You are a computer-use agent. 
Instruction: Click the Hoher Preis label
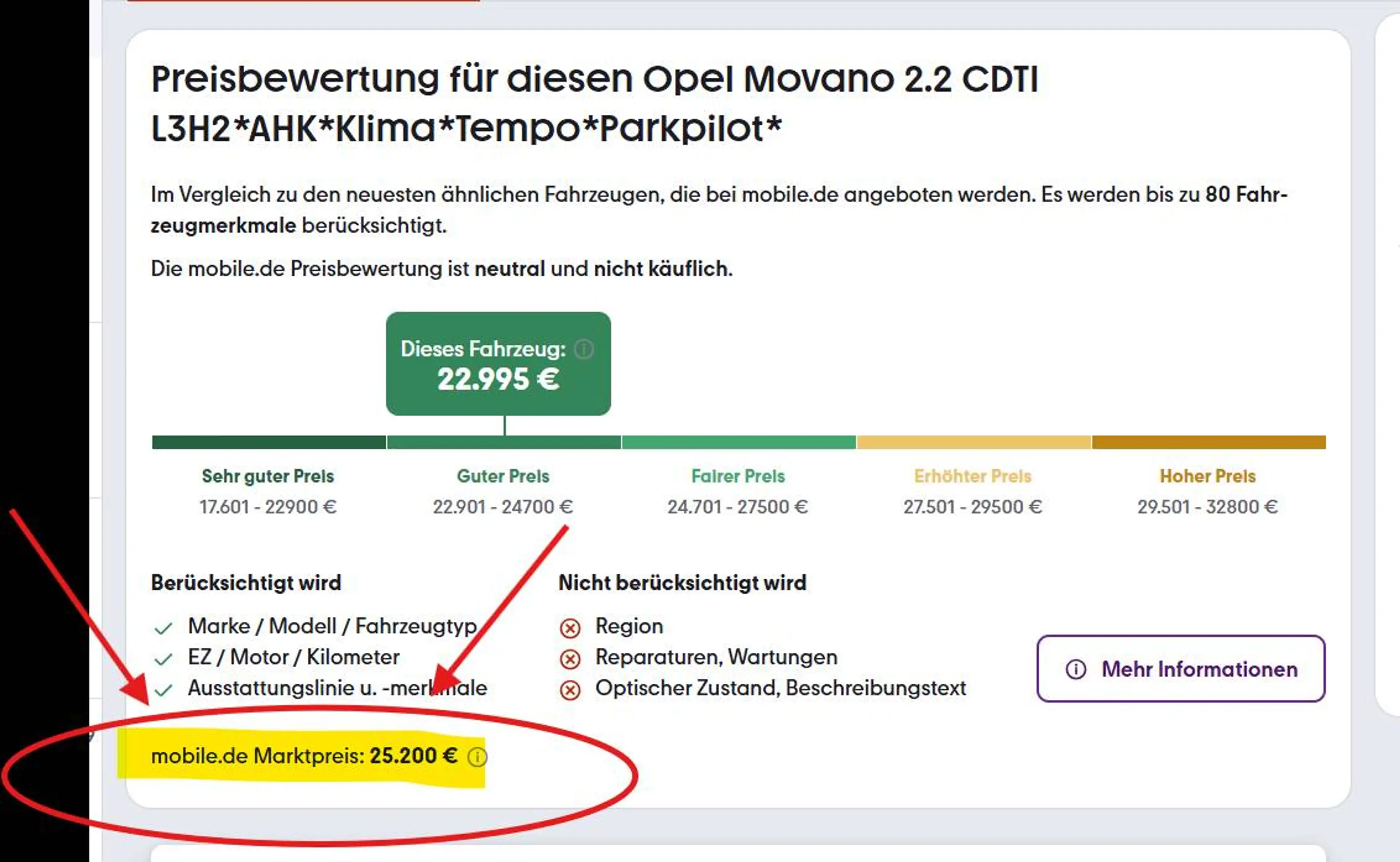pyautogui.click(x=1208, y=476)
